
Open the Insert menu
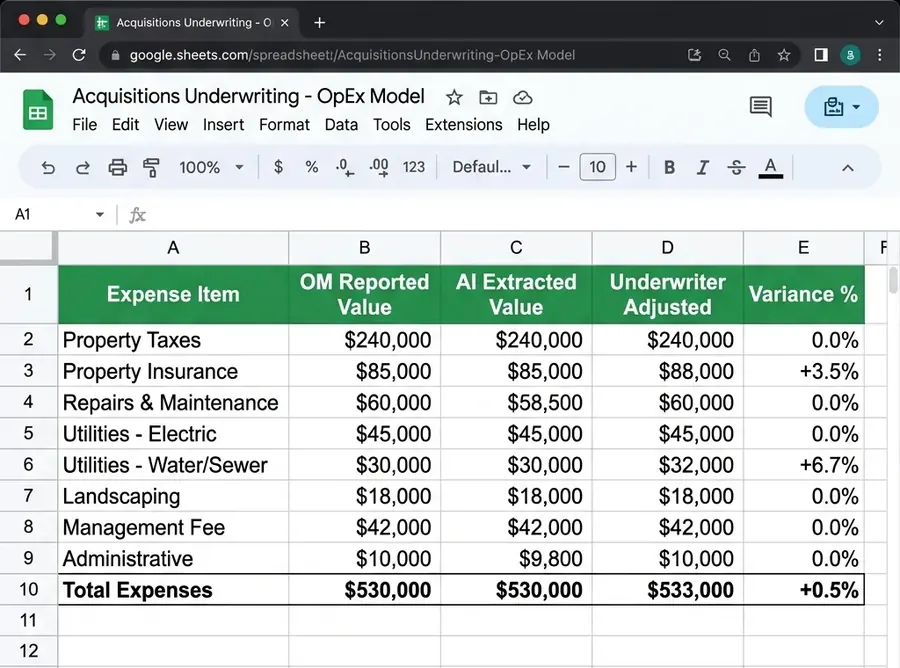[223, 125]
